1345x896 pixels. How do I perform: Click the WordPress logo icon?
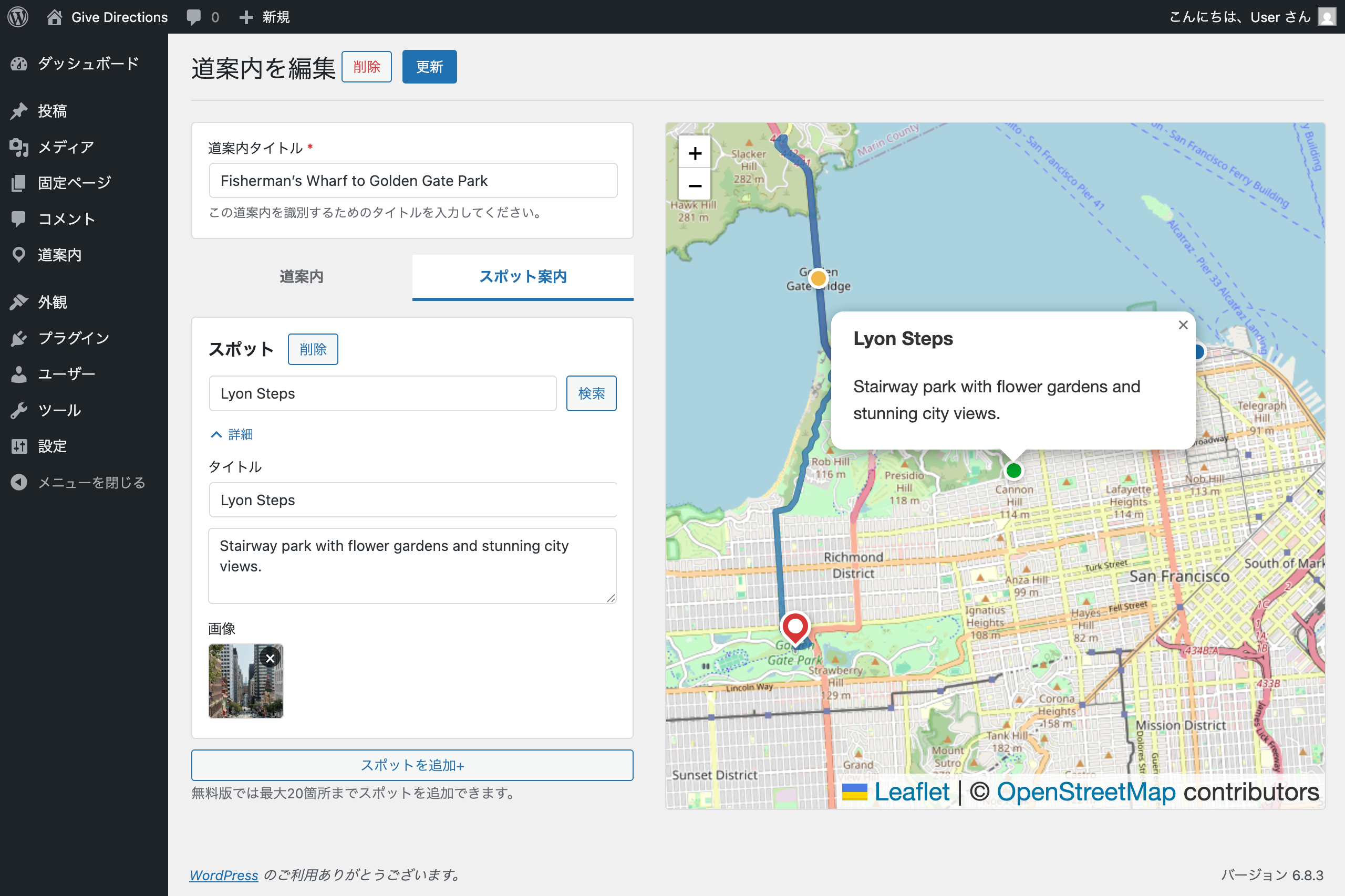(x=18, y=17)
